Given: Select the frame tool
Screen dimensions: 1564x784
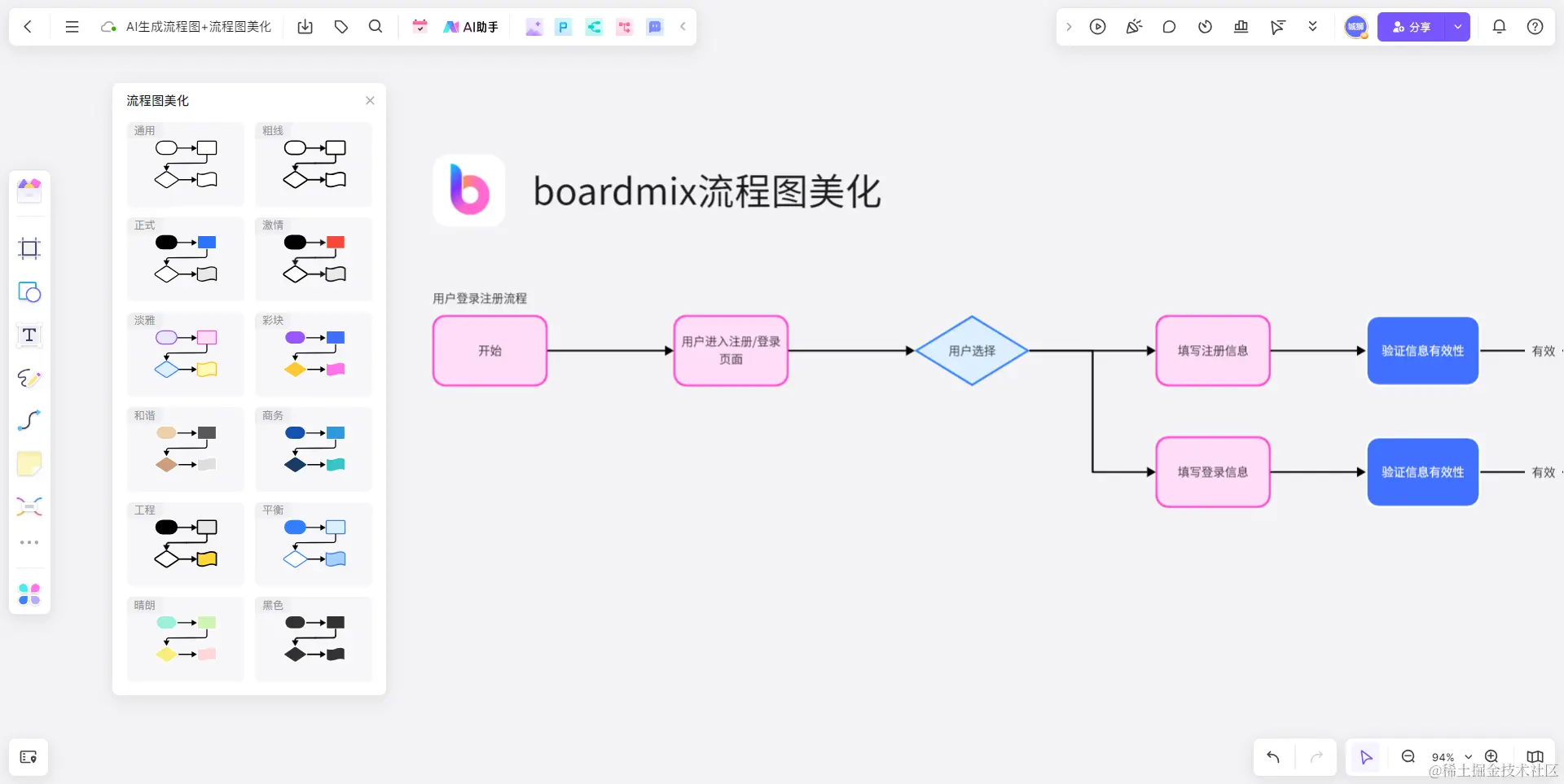Looking at the screenshot, I should (x=29, y=249).
